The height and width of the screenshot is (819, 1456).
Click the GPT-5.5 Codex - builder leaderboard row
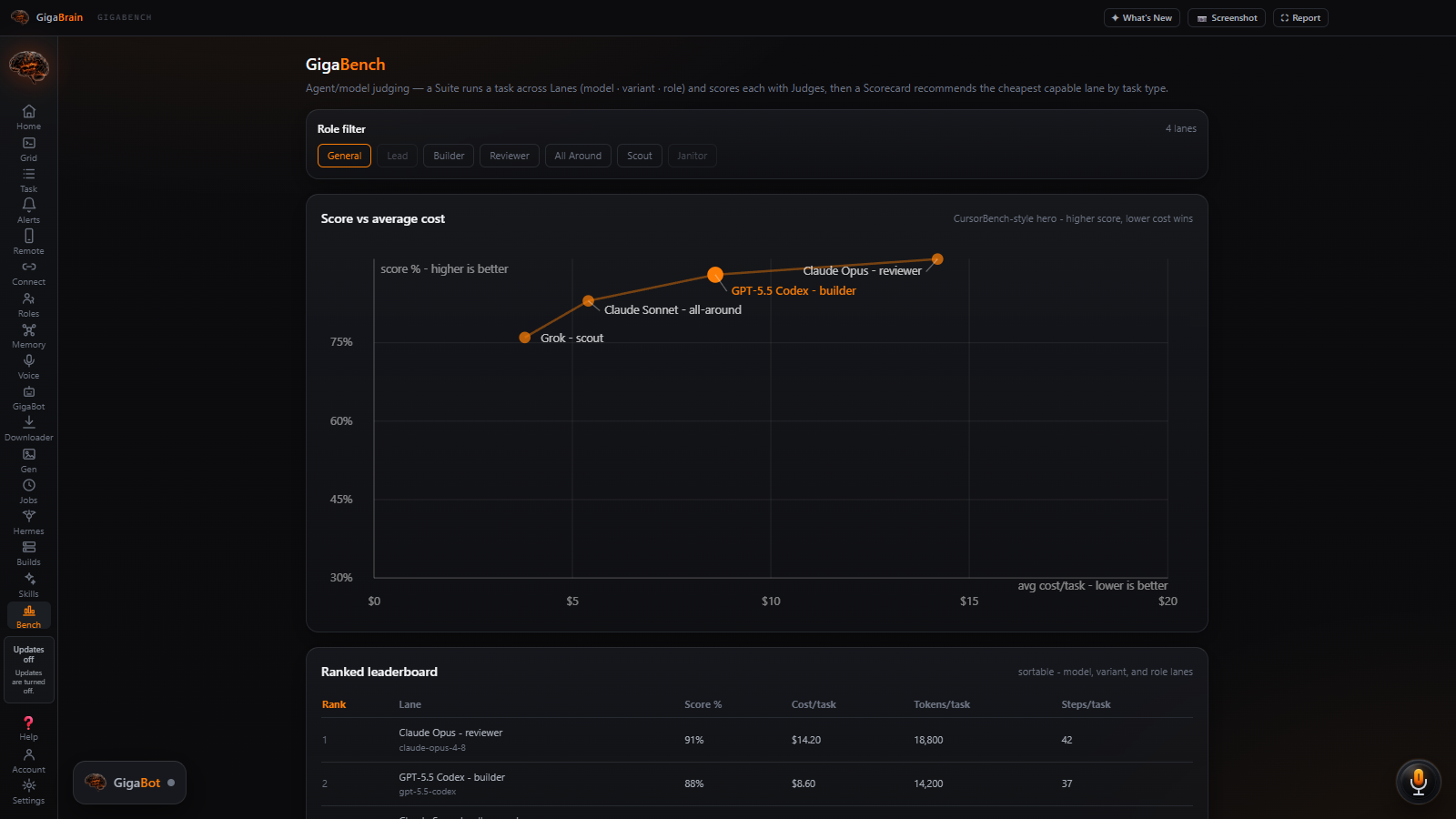[757, 784]
